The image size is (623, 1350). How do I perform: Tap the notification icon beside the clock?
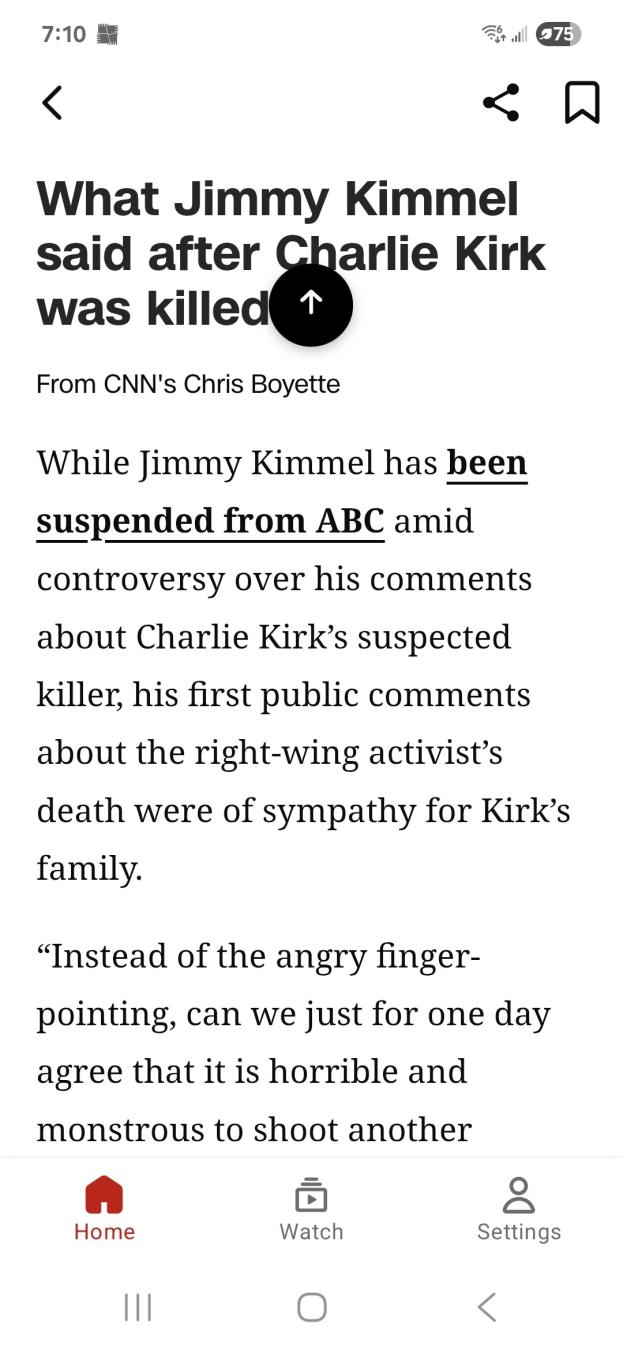point(107,34)
